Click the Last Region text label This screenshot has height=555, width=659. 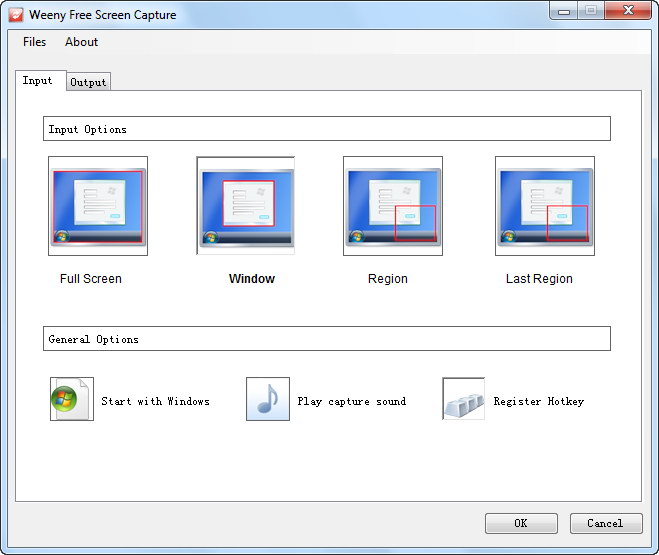[x=539, y=279]
